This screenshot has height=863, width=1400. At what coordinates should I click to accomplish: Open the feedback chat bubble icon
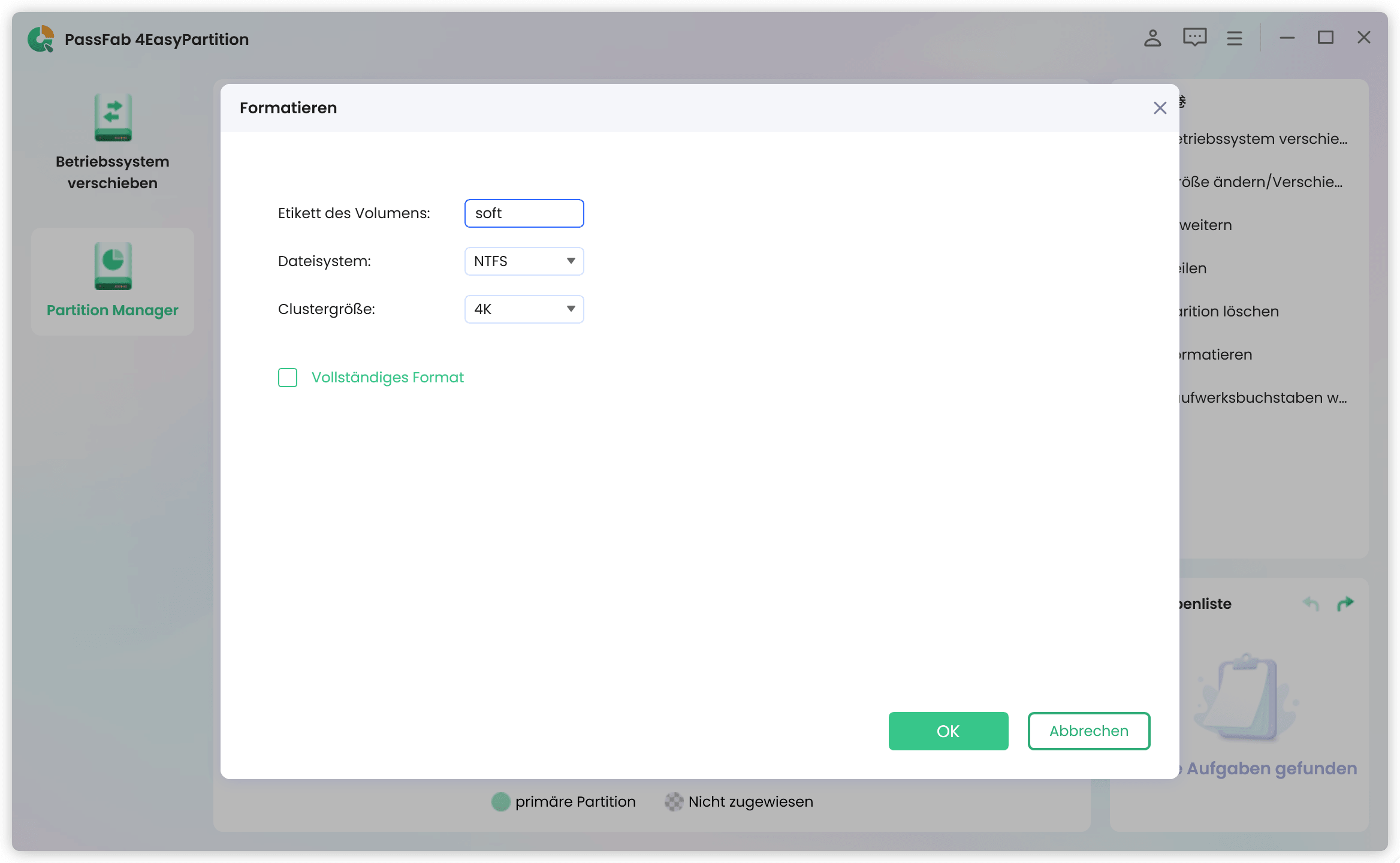1194,38
